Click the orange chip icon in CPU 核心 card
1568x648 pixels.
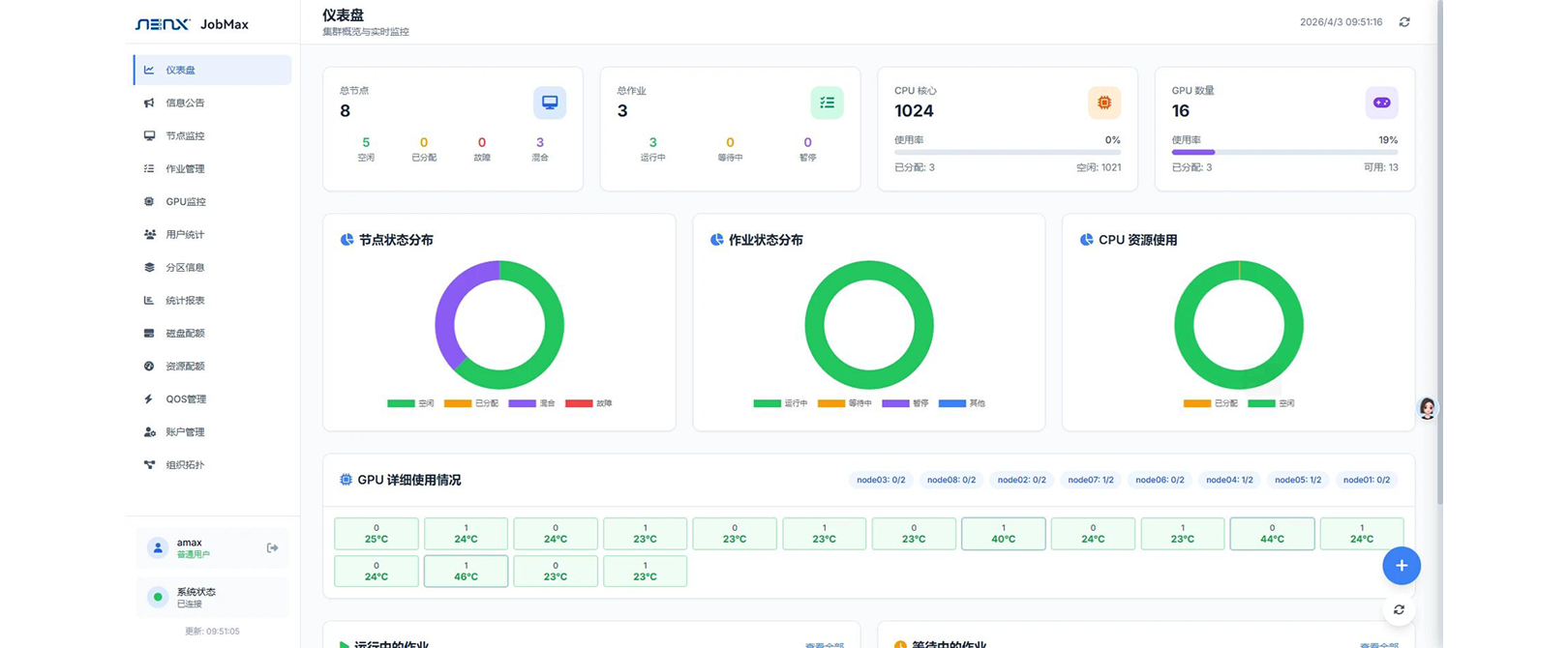pyautogui.click(x=1104, y=103)
